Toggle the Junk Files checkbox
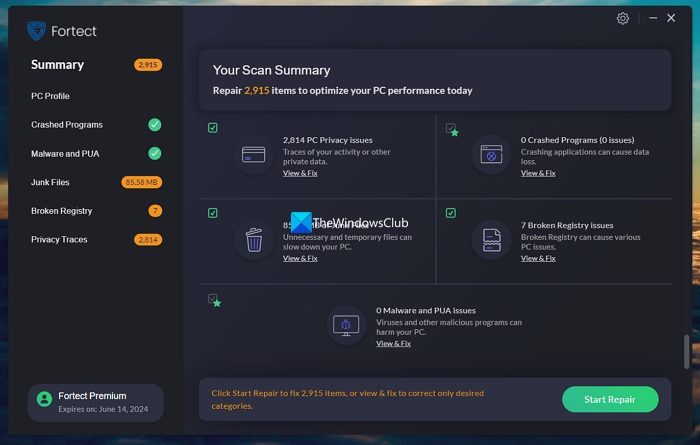This screenshot has height=445, width=700. (x=212, y=213)
